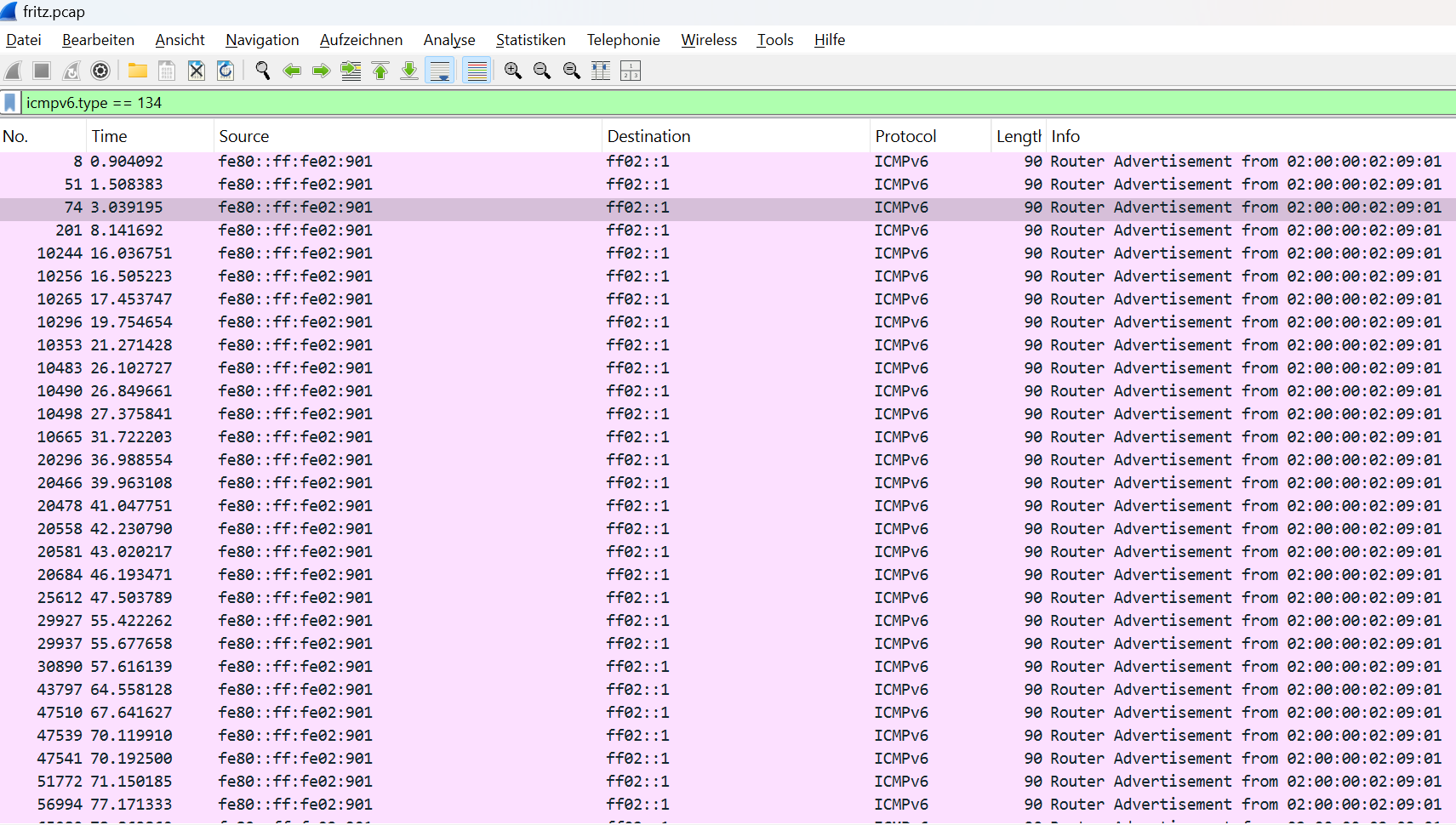Viewport: 1456px width, 825px height.
Task: Toggle auto-scroll during live capture
Action: point(440,71)
